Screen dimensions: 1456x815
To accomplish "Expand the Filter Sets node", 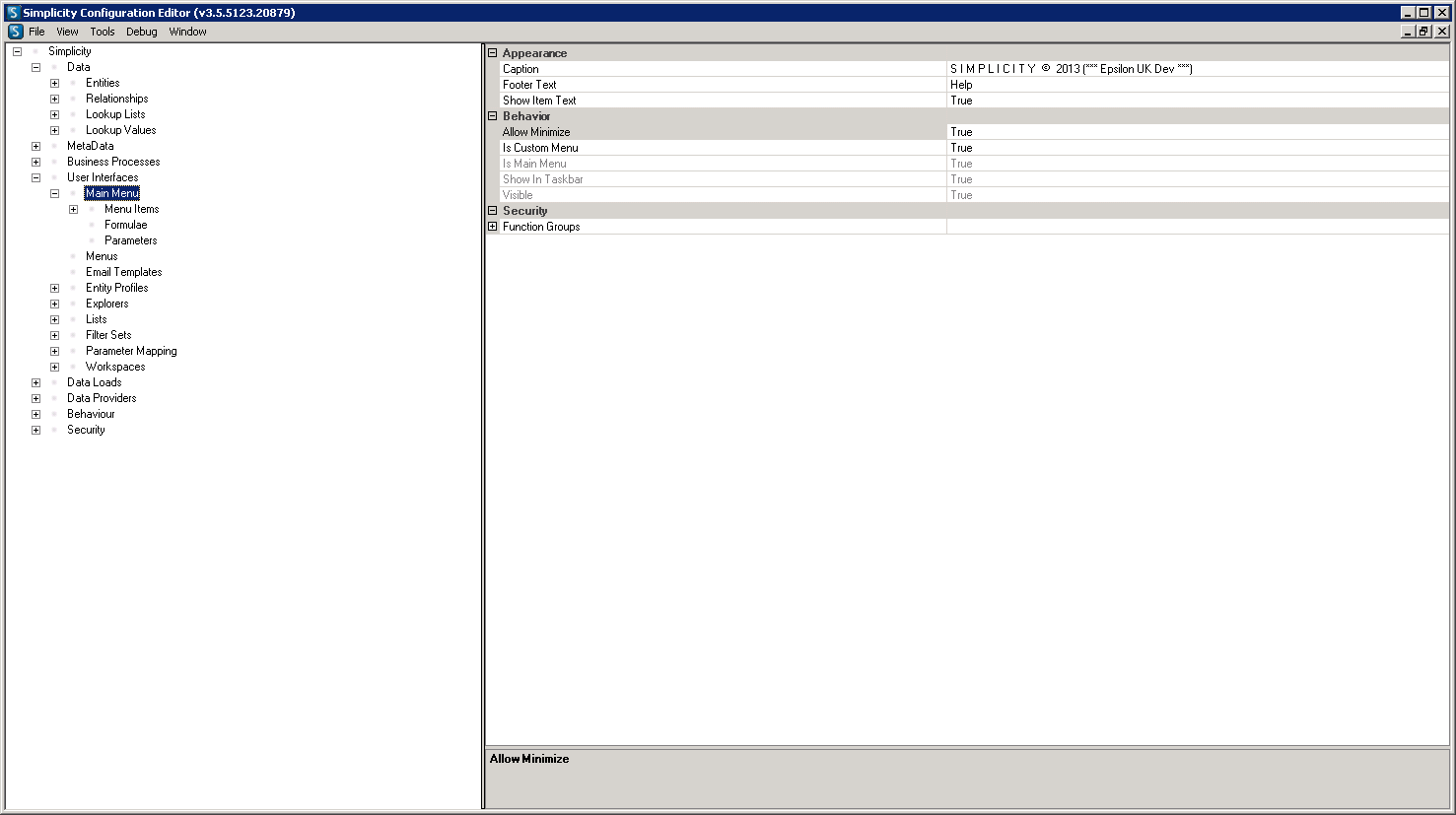I will tap(54, 335).
